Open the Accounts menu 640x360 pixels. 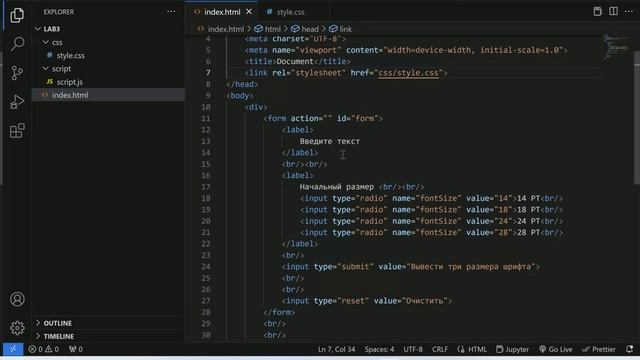click(17, 299)
